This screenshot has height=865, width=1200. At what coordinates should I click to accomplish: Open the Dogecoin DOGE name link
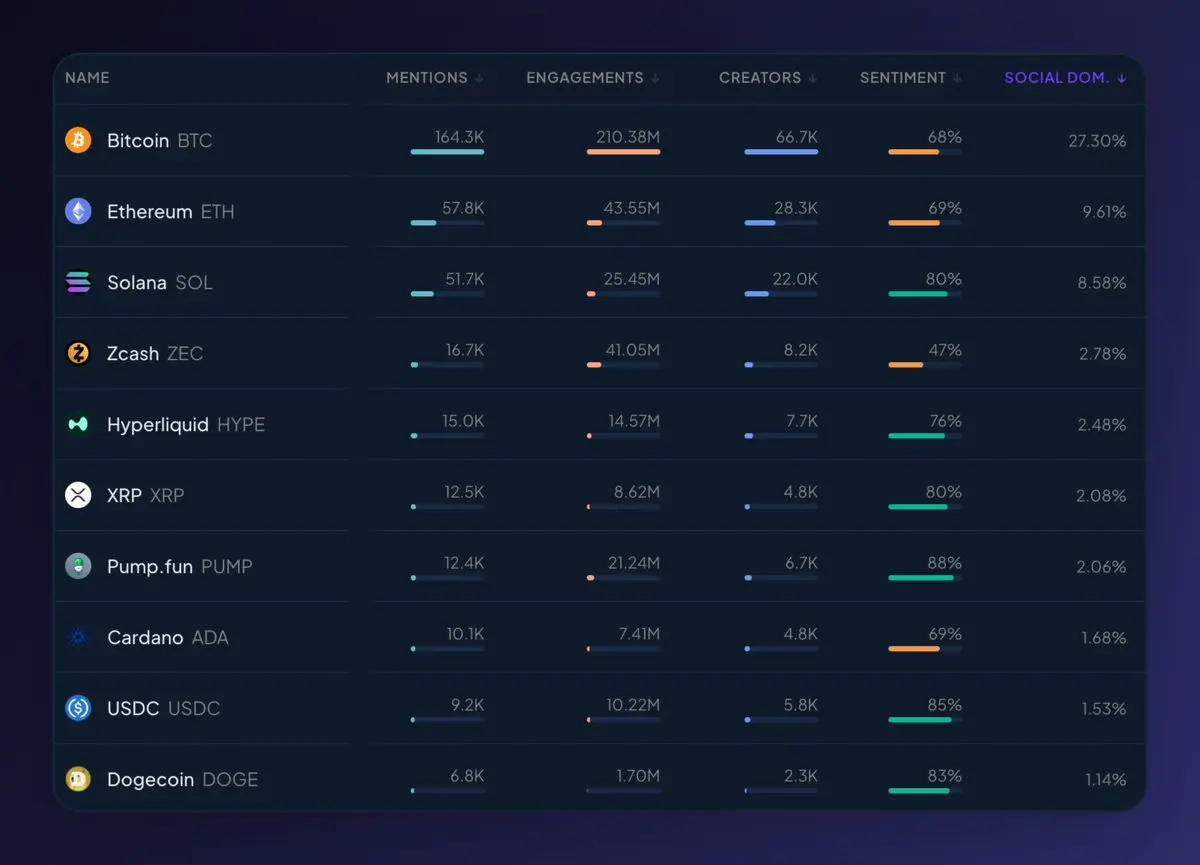click(183, 780)
